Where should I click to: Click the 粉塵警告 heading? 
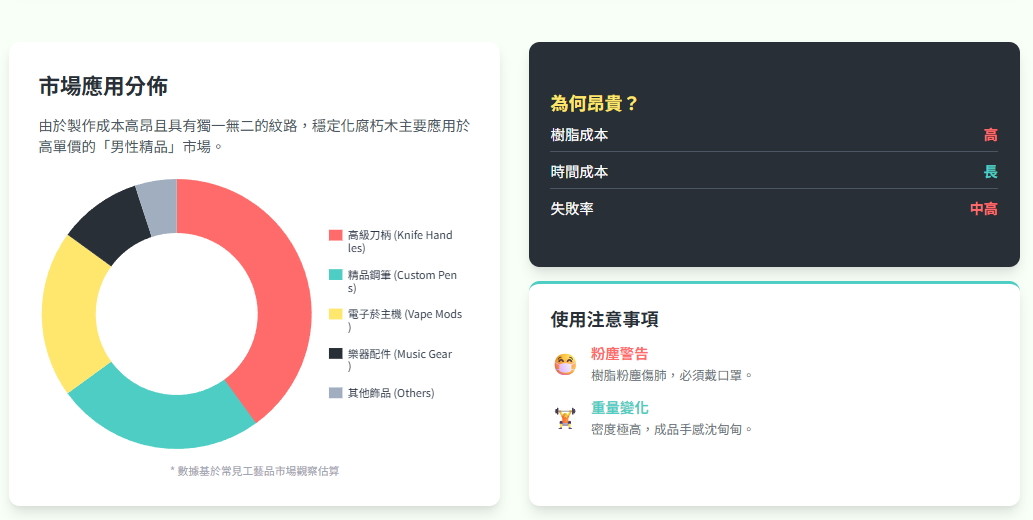click(619, 353)
